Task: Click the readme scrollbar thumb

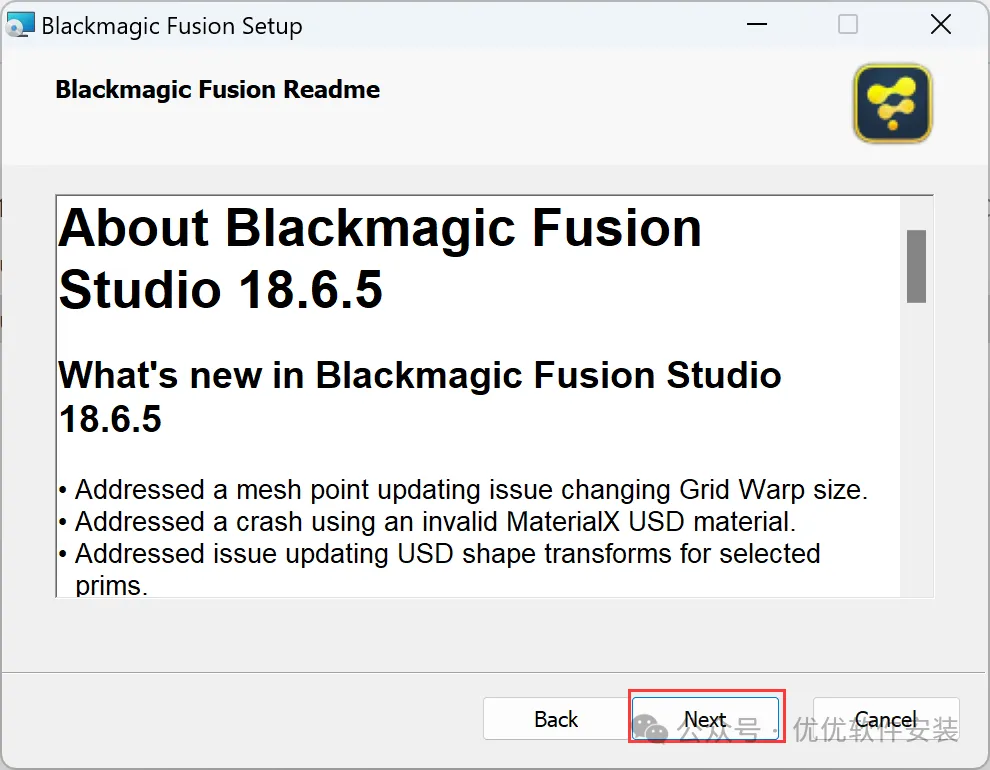Action: coord(915,265)
